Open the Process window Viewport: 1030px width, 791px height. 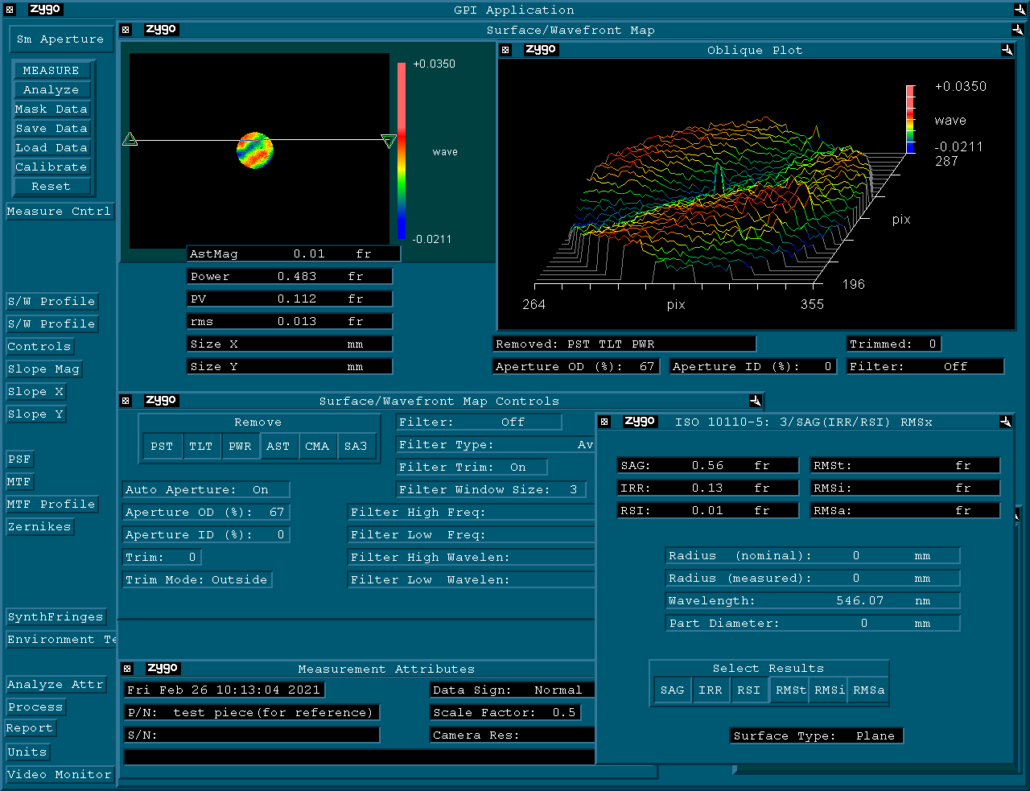35,707
